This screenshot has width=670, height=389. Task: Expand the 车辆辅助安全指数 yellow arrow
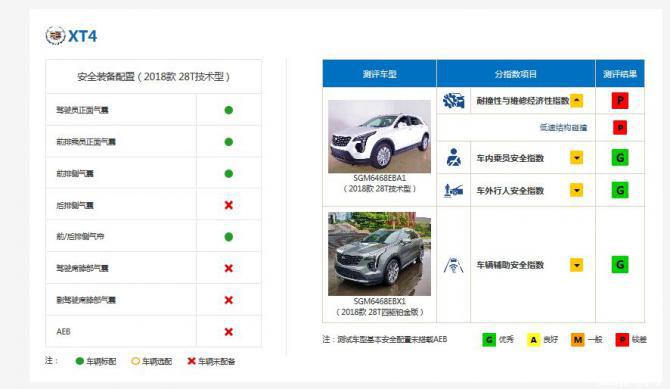tap(576, 265)
